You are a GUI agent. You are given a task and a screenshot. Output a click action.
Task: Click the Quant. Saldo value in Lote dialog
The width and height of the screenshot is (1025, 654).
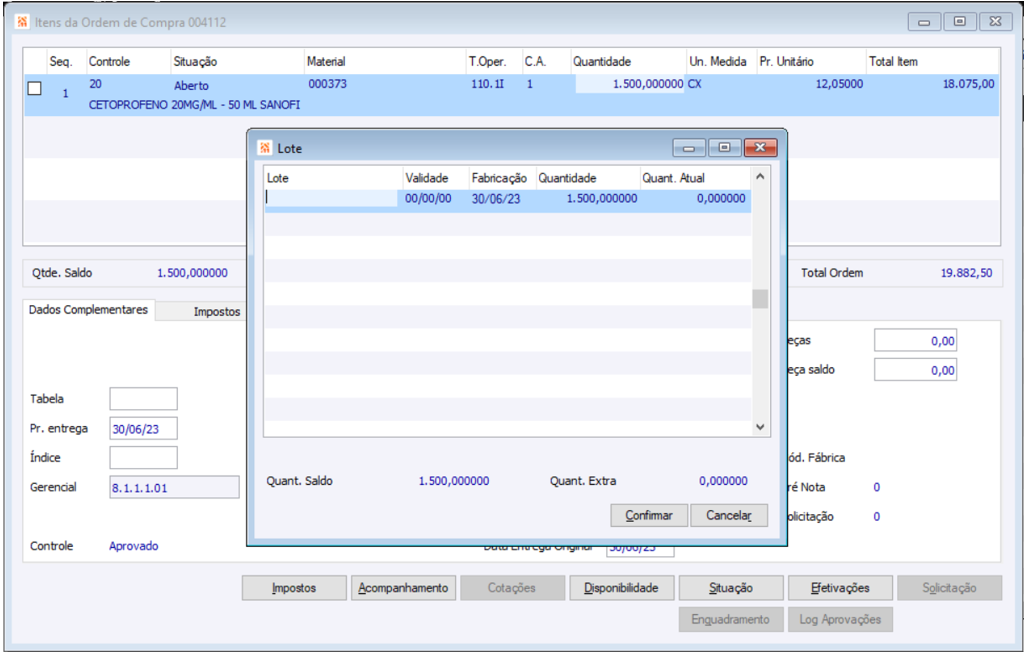point(454,481)
